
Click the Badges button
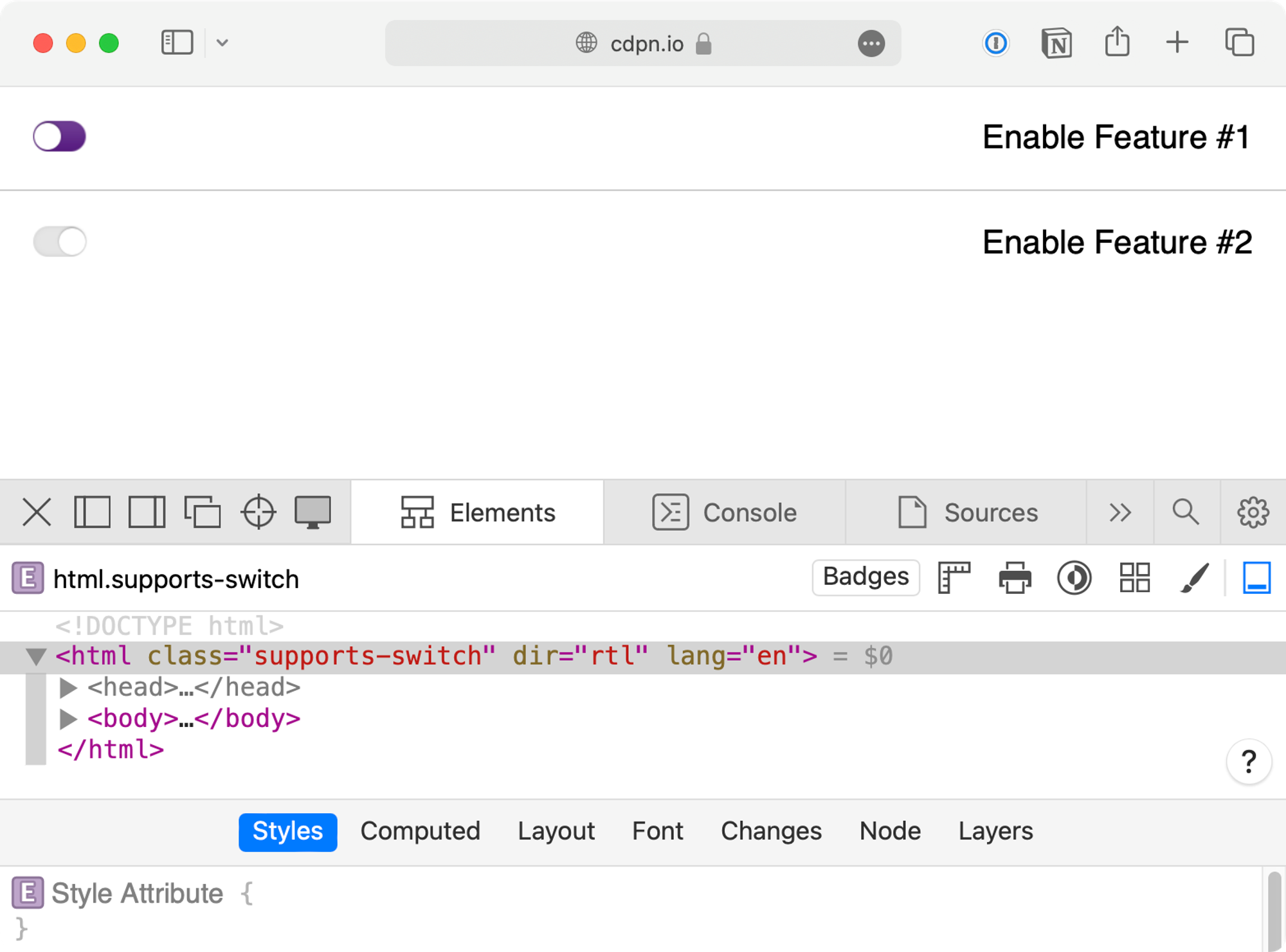point(865,577)
